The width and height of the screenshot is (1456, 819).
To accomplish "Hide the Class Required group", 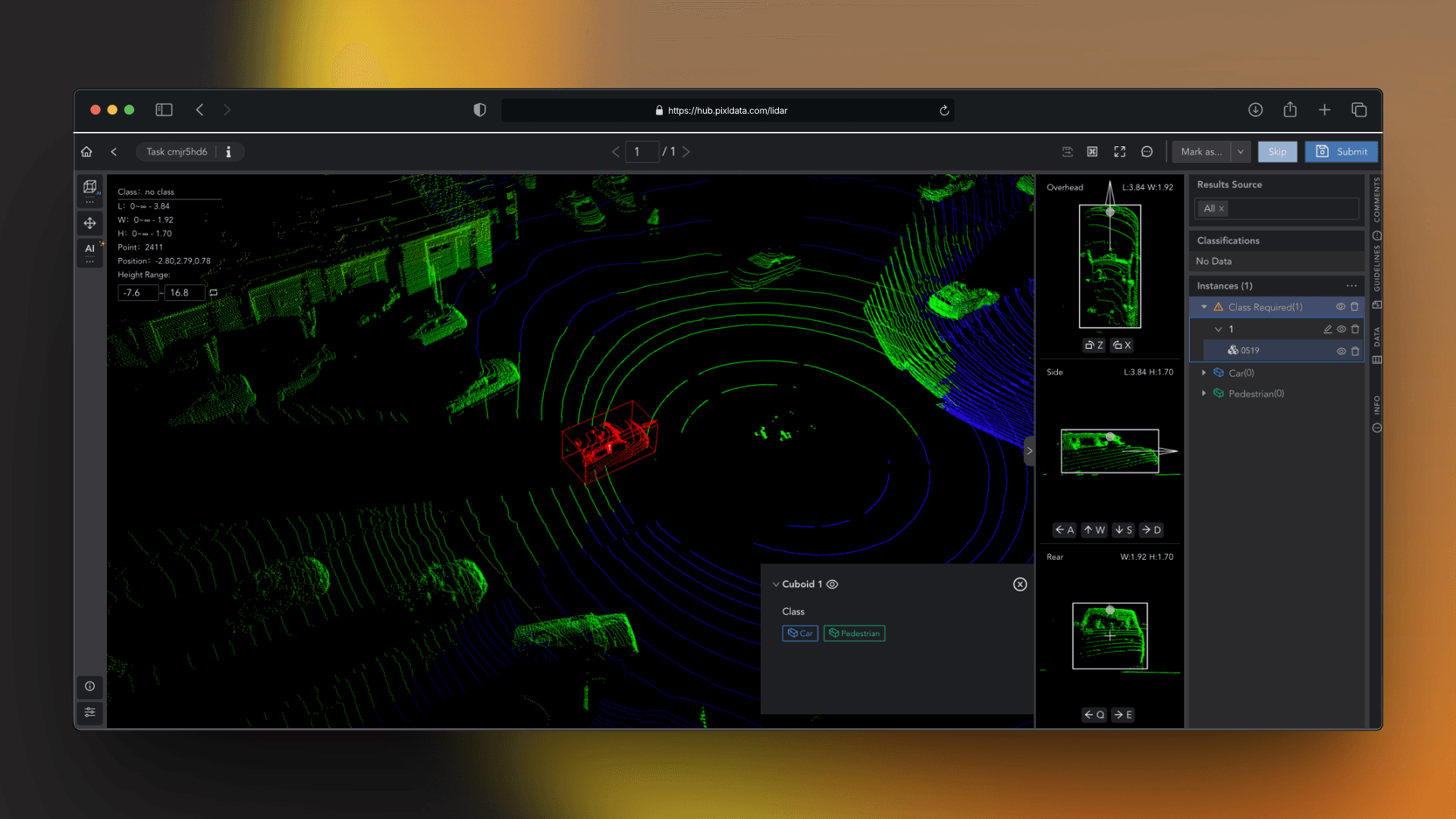I will pyautogui.click(x=1341, y=306).
